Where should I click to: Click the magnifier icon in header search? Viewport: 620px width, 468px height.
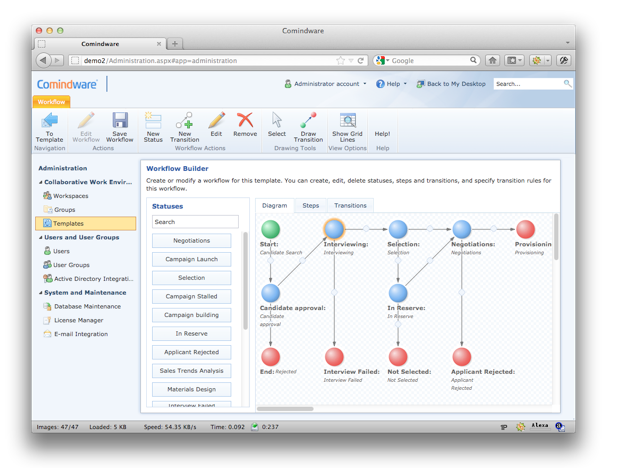[567, 83]
